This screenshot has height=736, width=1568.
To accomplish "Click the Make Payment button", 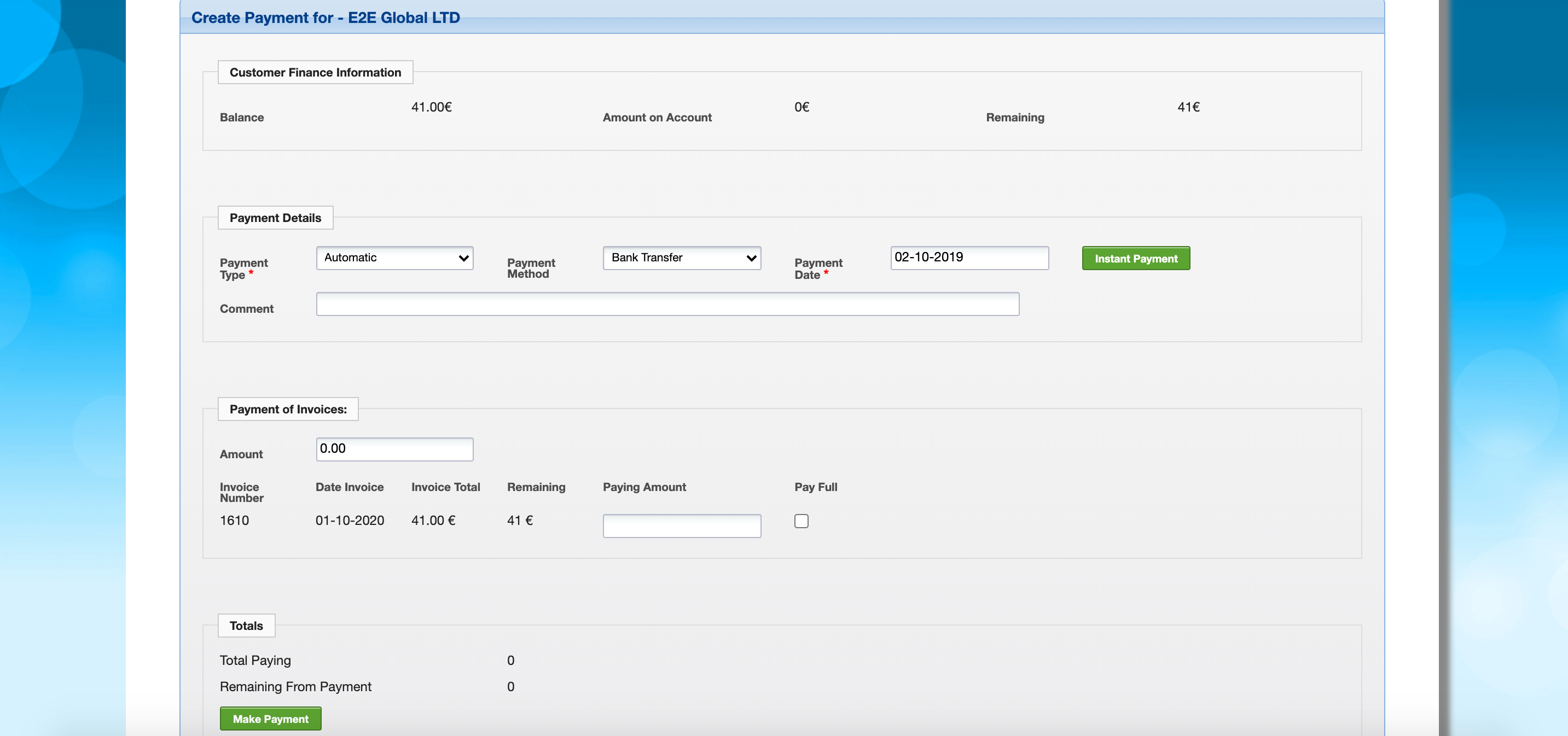I will pos(270,719).
